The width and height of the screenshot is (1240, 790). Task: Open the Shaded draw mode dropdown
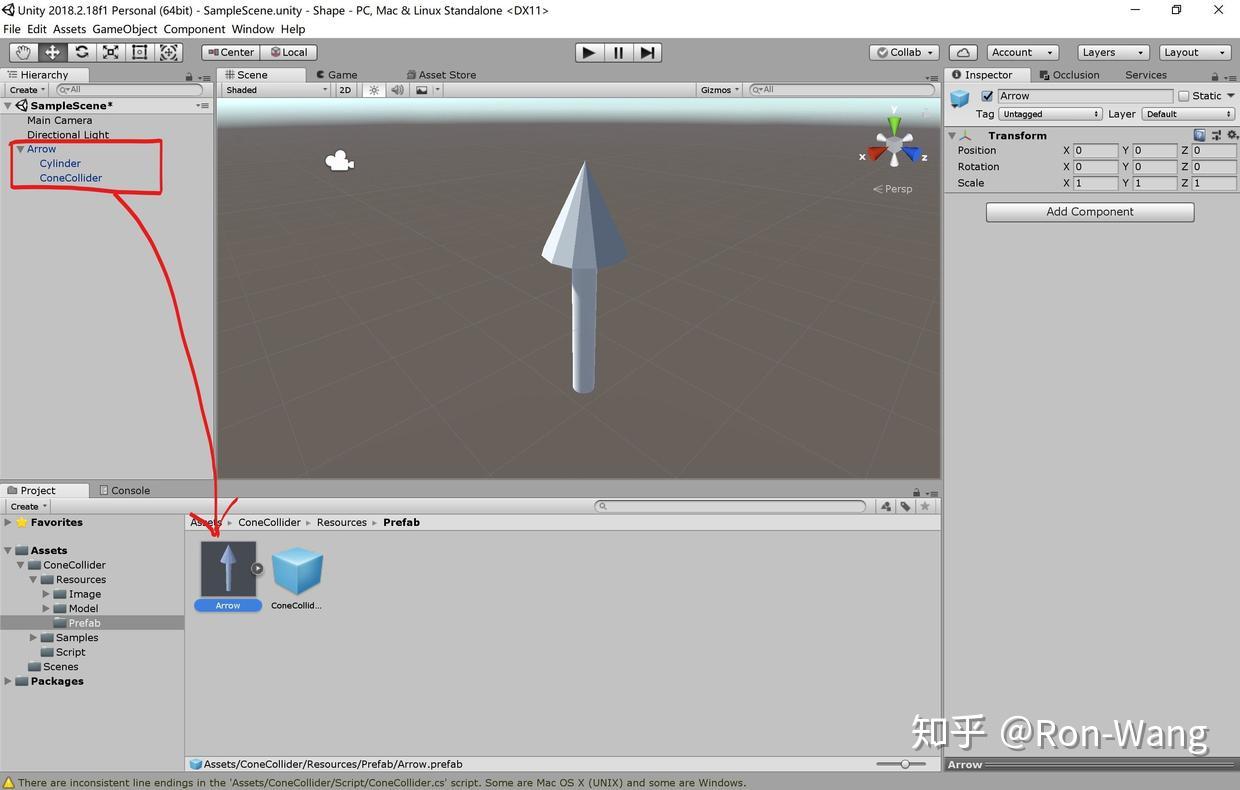pyautogui.click(x=275, y=89)
